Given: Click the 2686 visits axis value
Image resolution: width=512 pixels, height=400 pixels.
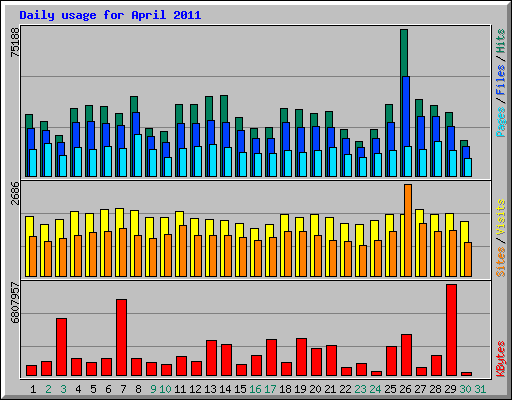Looking at the screenshot, I should tap(15, 193).
